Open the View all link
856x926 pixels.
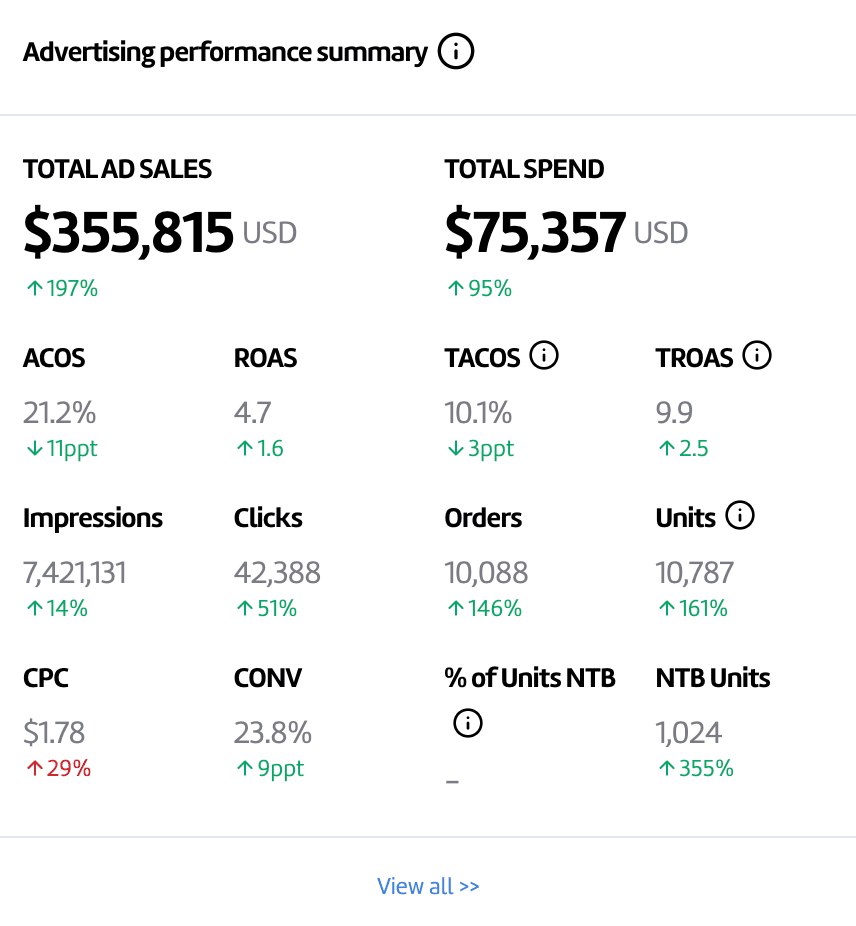[x=427, y=886]
